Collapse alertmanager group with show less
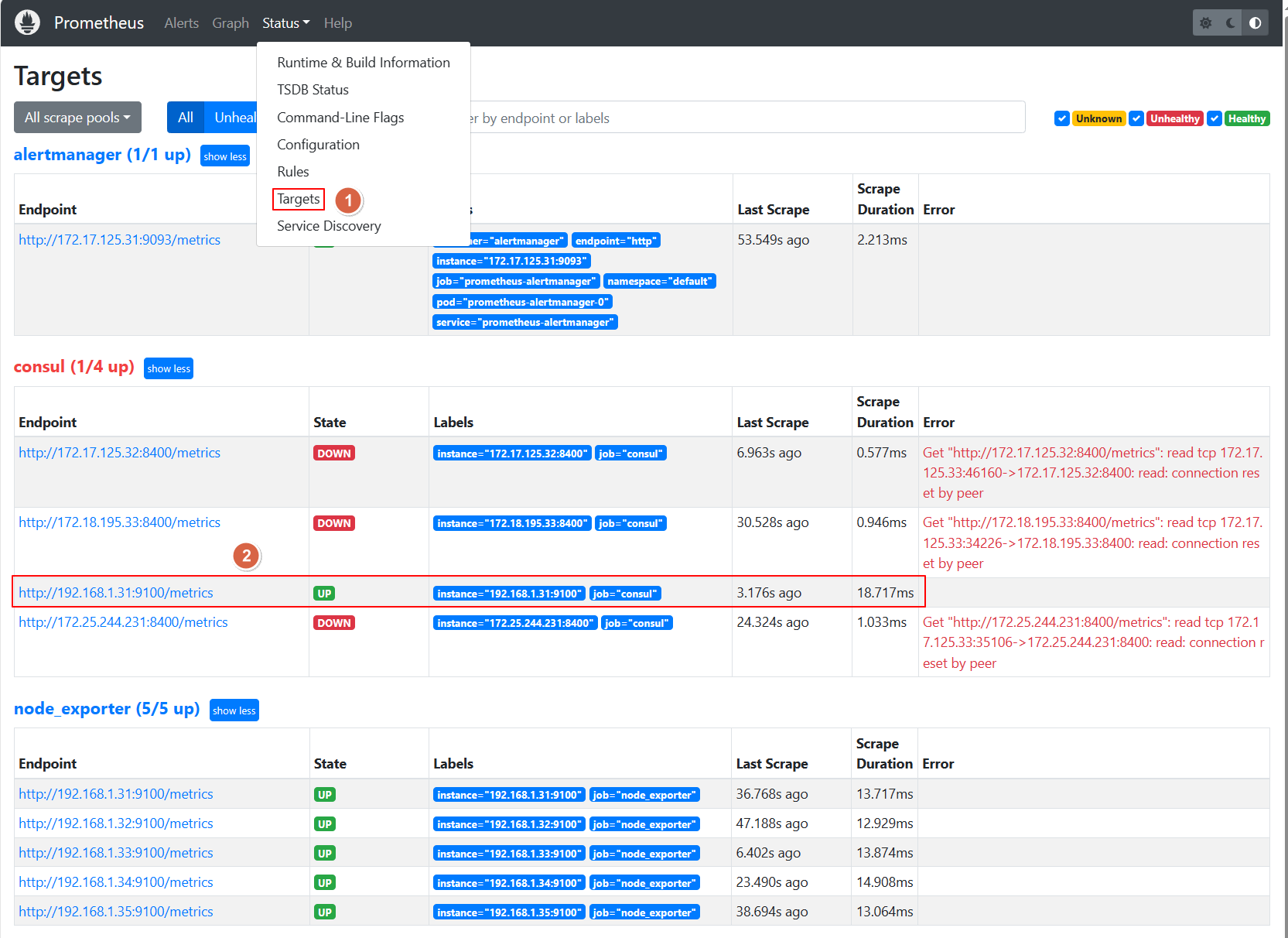1288x938 pixels. pos(225,156)
